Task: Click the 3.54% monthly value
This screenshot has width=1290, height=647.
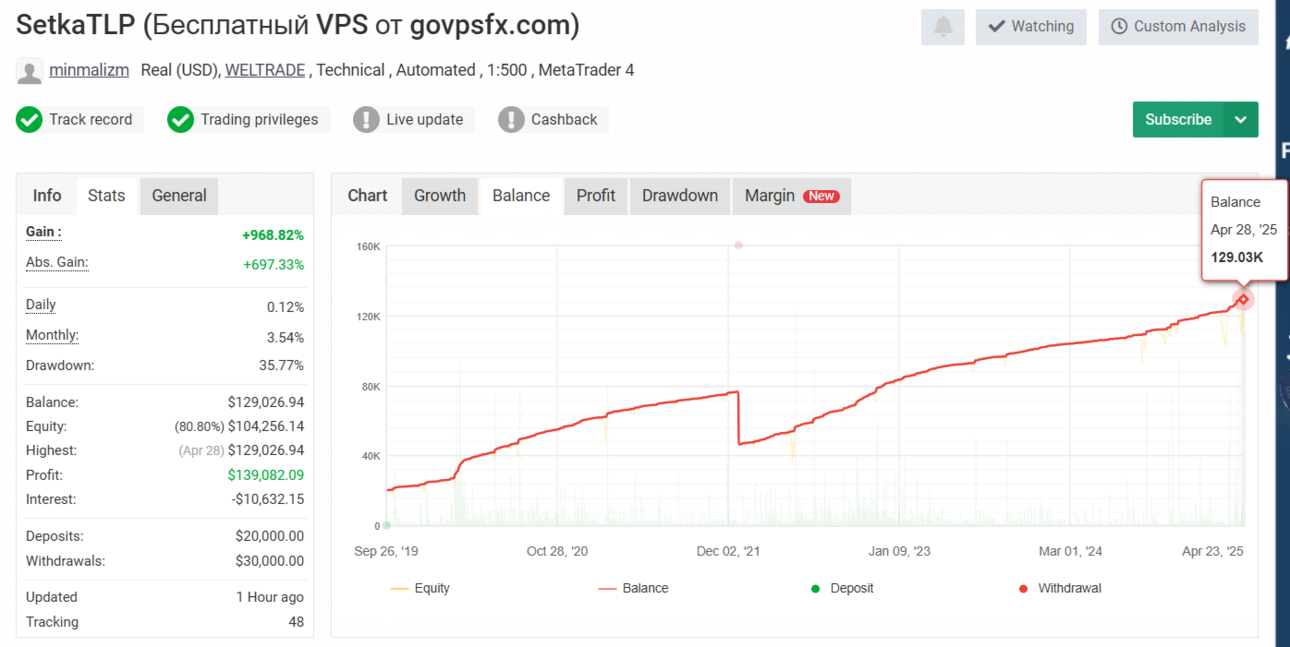Action: (285, 338)
